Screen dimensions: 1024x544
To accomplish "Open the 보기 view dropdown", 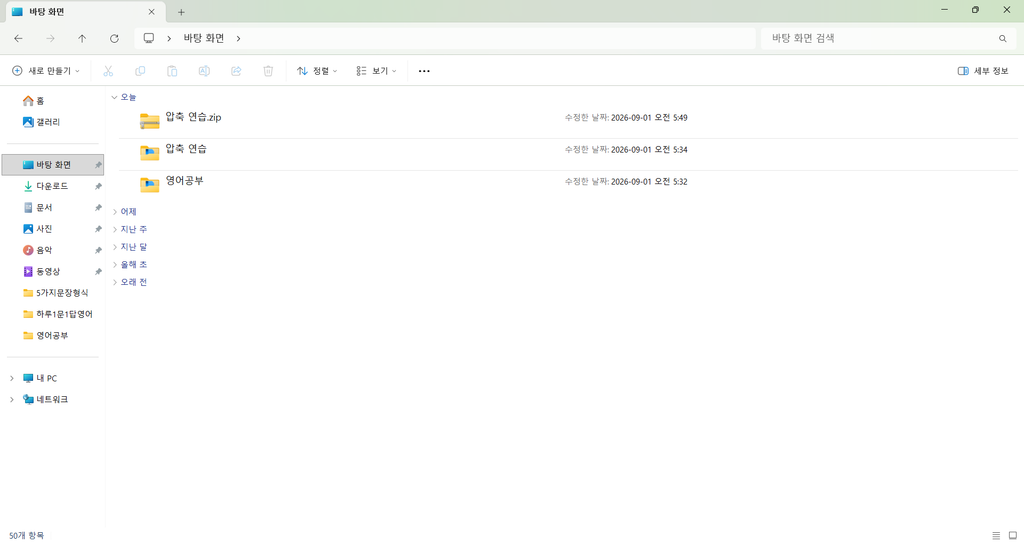I will pyautogui.click(x=376, y=71).
